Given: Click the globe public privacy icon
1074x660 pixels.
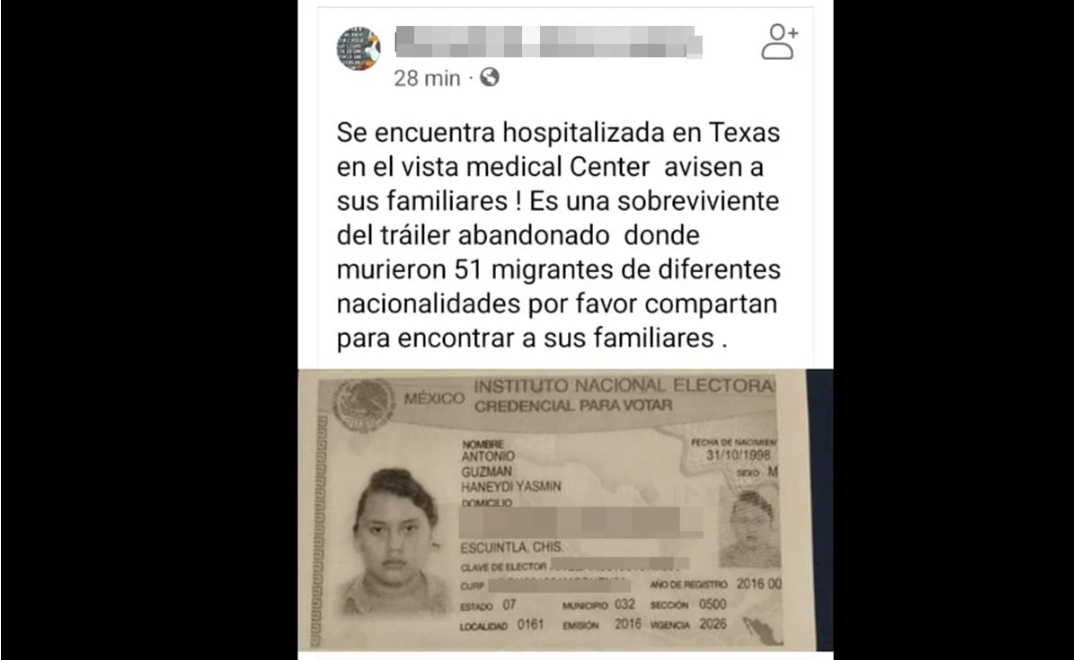Looking at the screenshot, I should [x=489, y=77].
